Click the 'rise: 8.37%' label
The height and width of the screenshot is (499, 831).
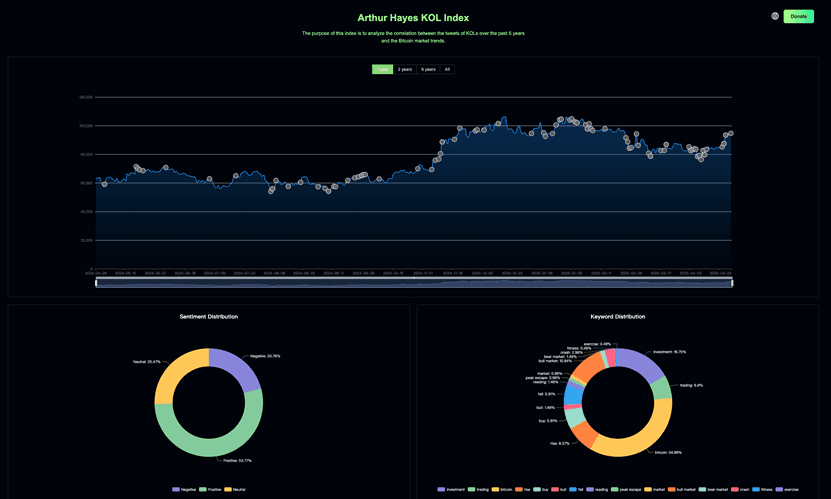coord(560,443)
